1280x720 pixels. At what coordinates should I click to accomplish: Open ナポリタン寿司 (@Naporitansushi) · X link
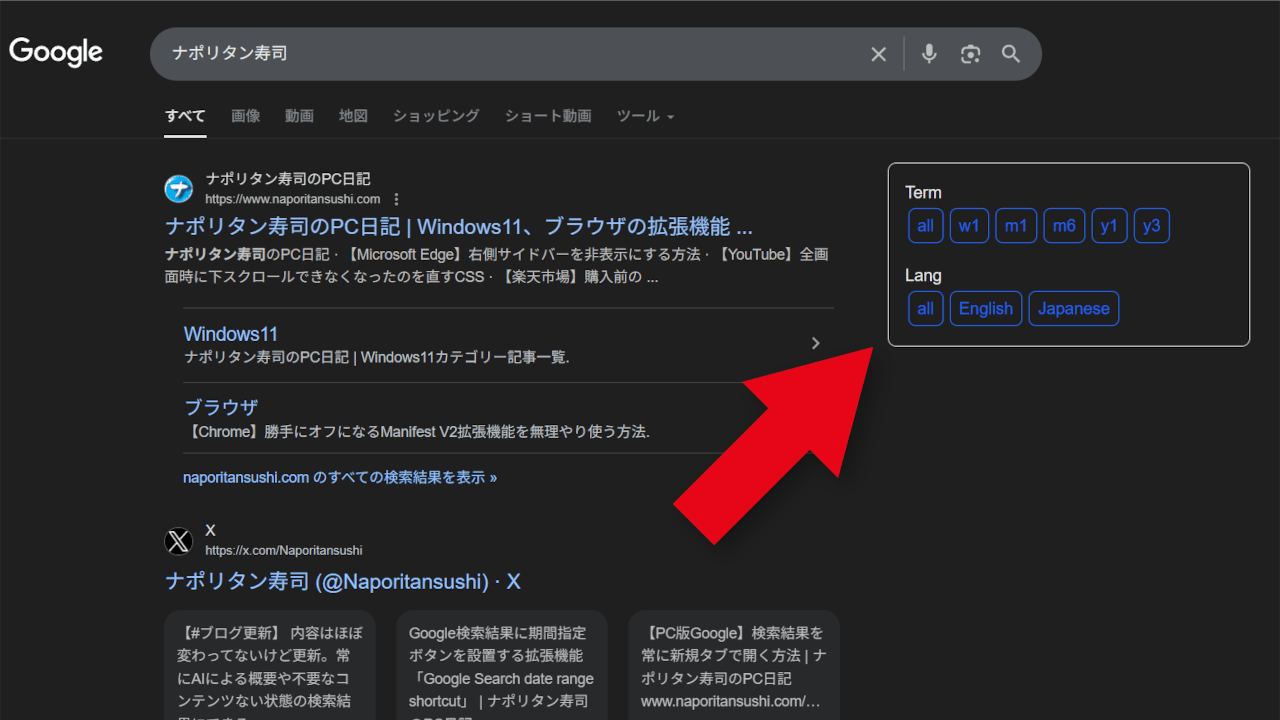pyautogui.click(x=342, y=582)
